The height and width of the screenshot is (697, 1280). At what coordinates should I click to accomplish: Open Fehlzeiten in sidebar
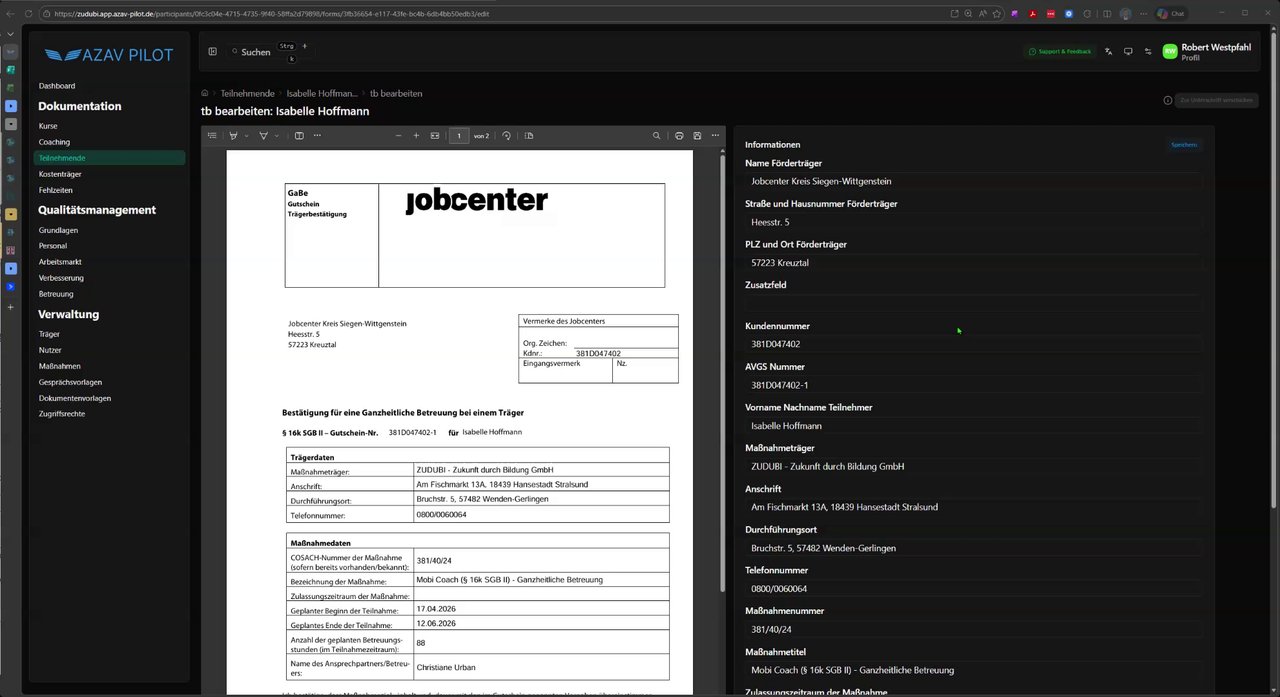55,190
